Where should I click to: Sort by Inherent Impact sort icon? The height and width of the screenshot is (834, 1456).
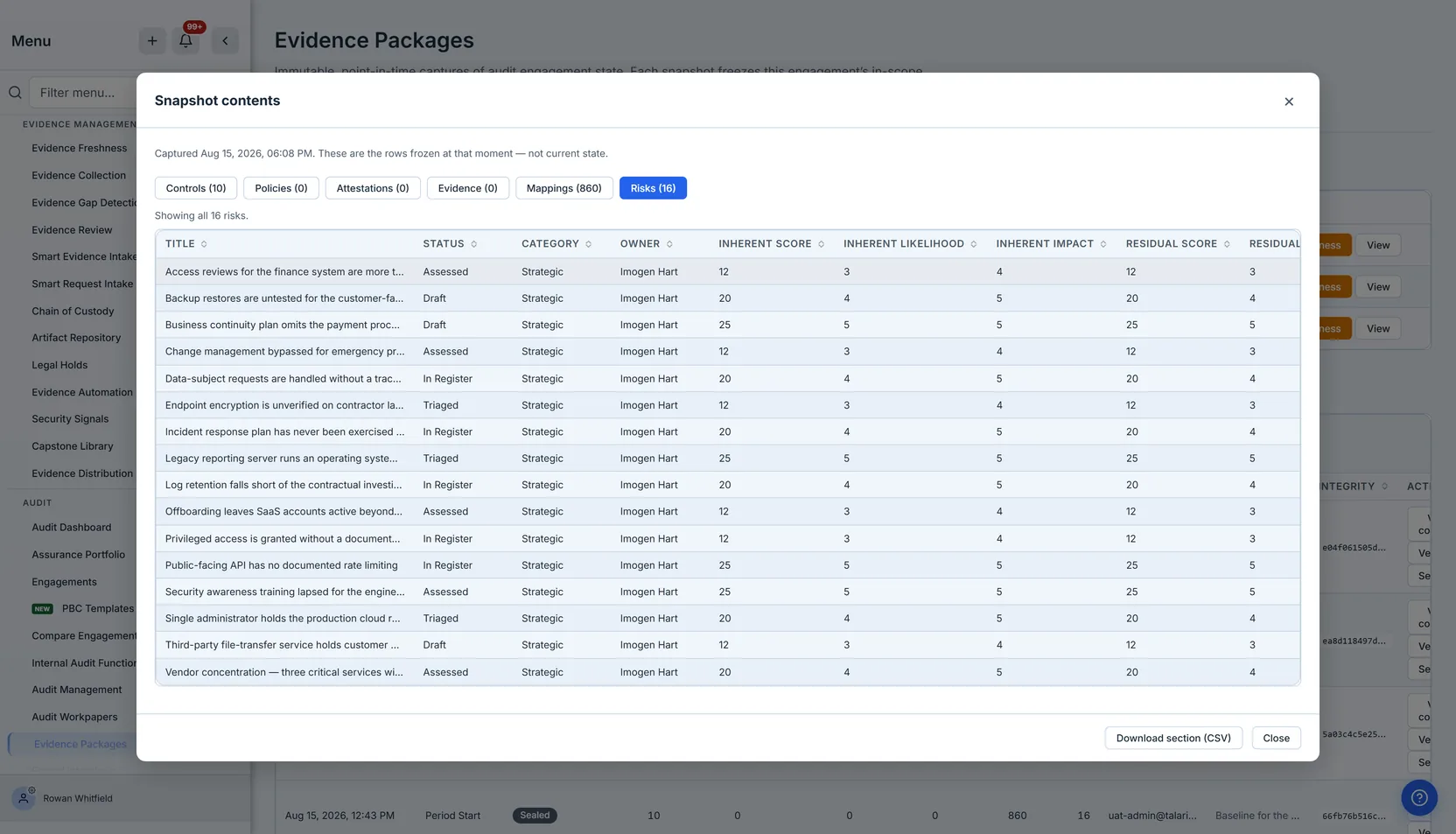pyautogui.click(x=1102, y=244)
